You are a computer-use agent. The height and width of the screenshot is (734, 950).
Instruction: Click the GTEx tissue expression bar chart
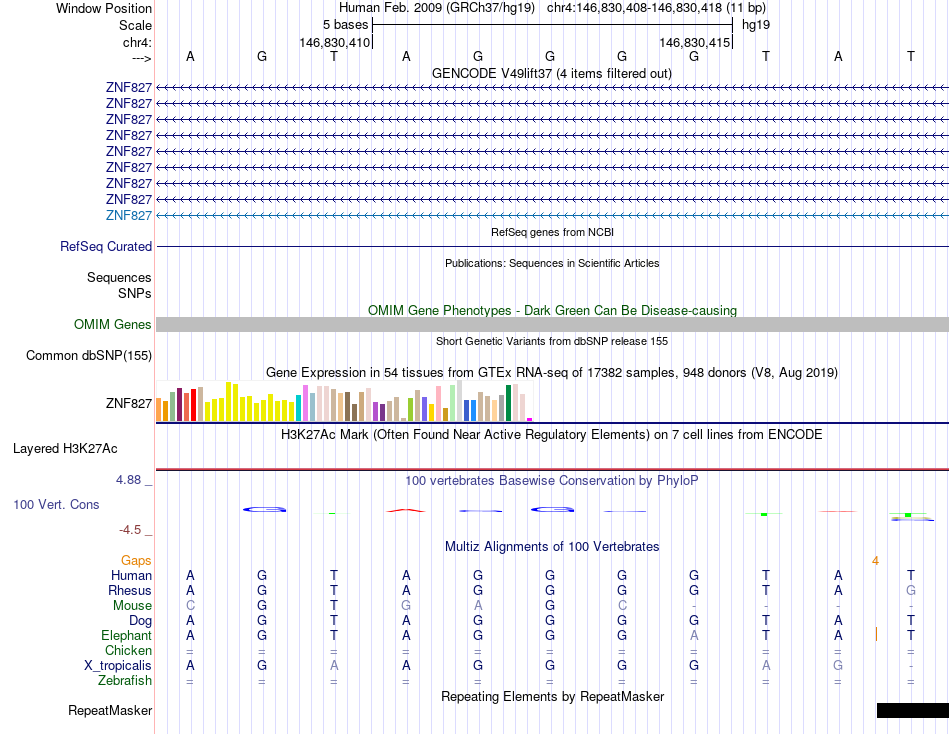click(344, 401)
